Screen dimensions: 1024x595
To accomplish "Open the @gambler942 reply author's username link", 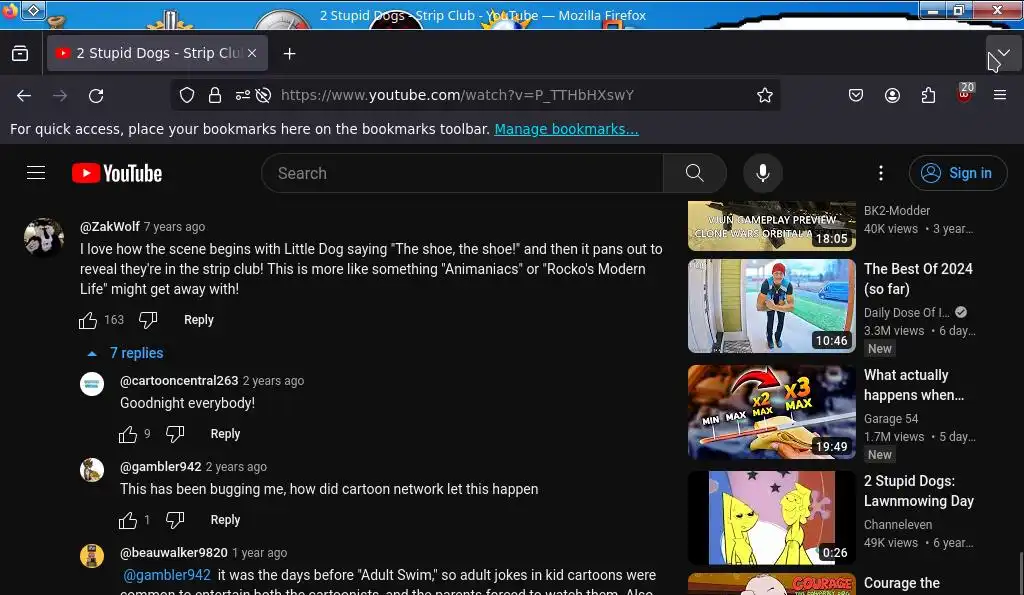I will point(161,467).
